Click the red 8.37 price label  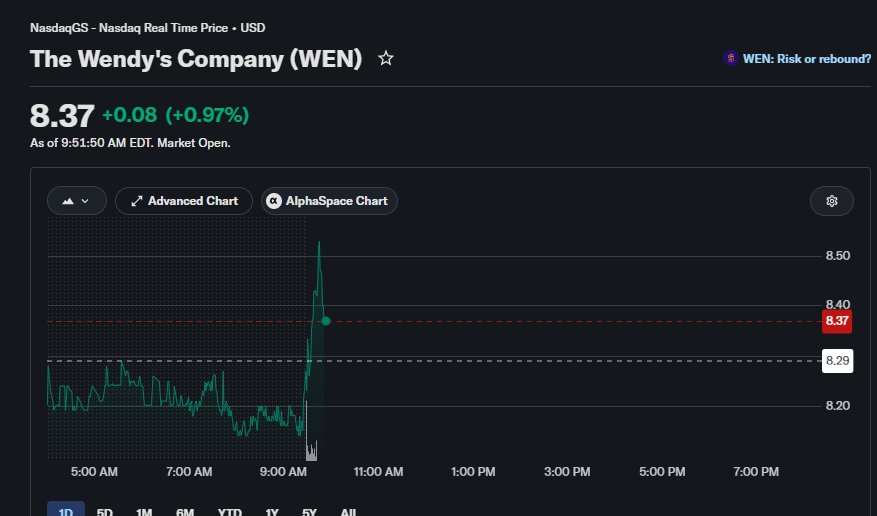click(837, 321)
